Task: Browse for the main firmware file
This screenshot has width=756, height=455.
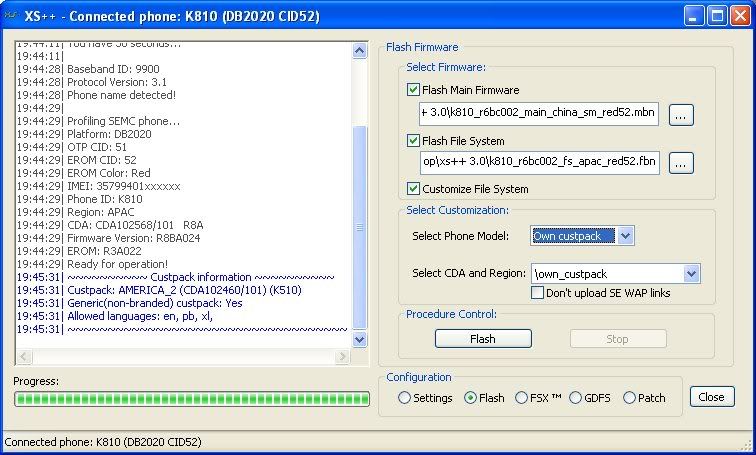Action: (681, 115)
